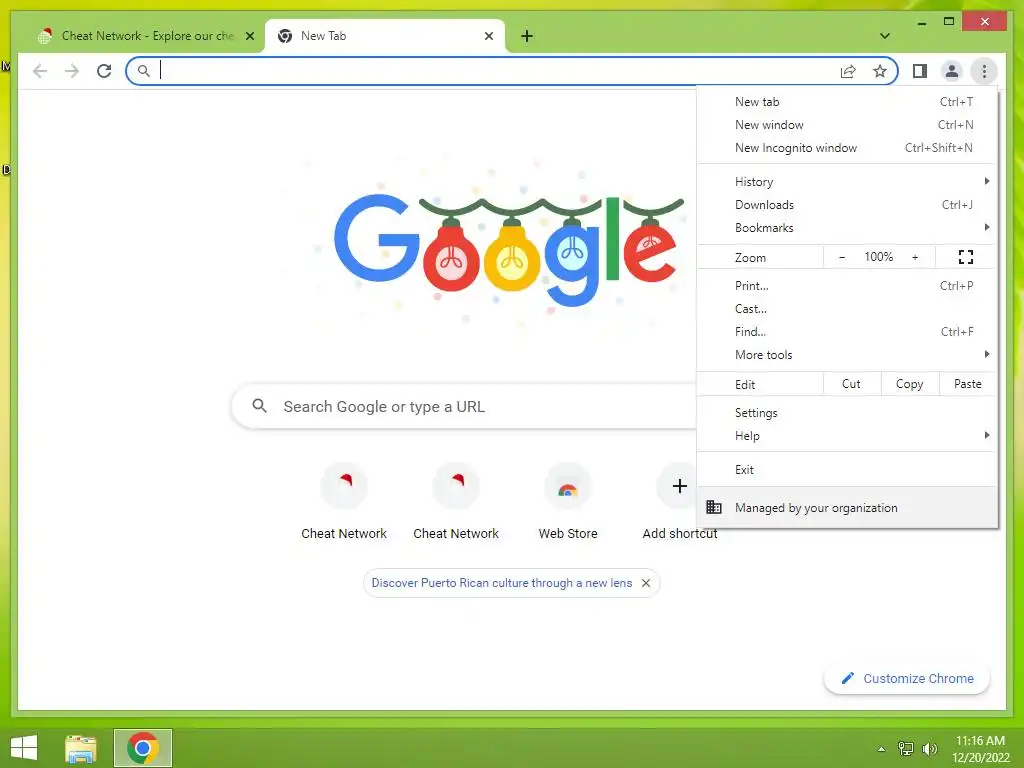Click Managed by your organization

click(x=847, y=507)
